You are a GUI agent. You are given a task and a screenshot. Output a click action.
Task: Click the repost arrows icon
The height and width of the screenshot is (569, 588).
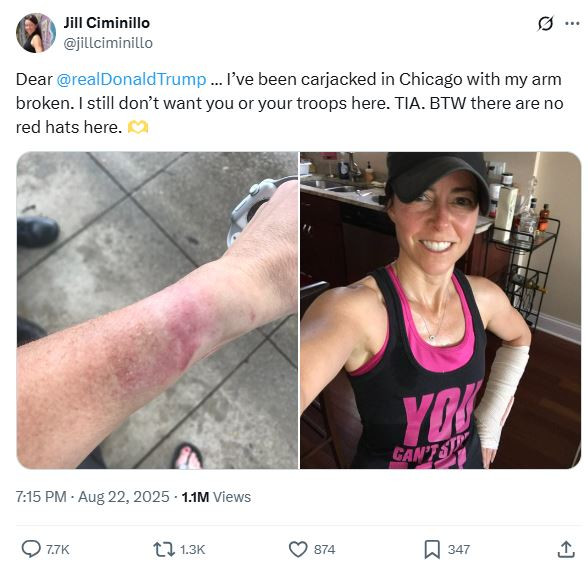164,549
